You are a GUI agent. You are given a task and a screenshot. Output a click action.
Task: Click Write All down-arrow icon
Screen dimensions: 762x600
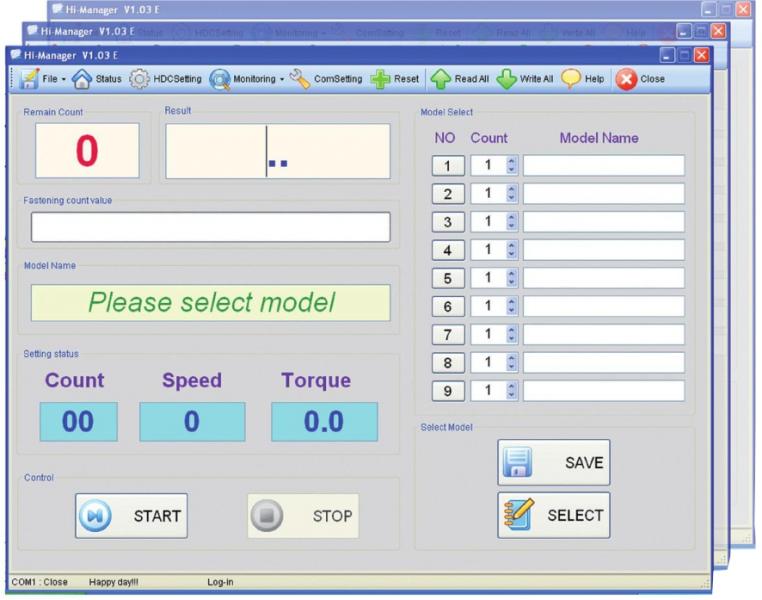(x=508, y=79)
